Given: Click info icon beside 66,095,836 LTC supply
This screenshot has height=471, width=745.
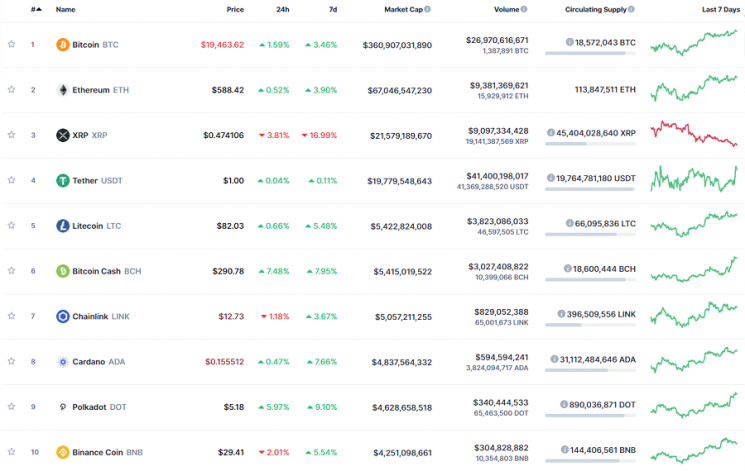Looking at the screenshot, I should click(569, 223).
